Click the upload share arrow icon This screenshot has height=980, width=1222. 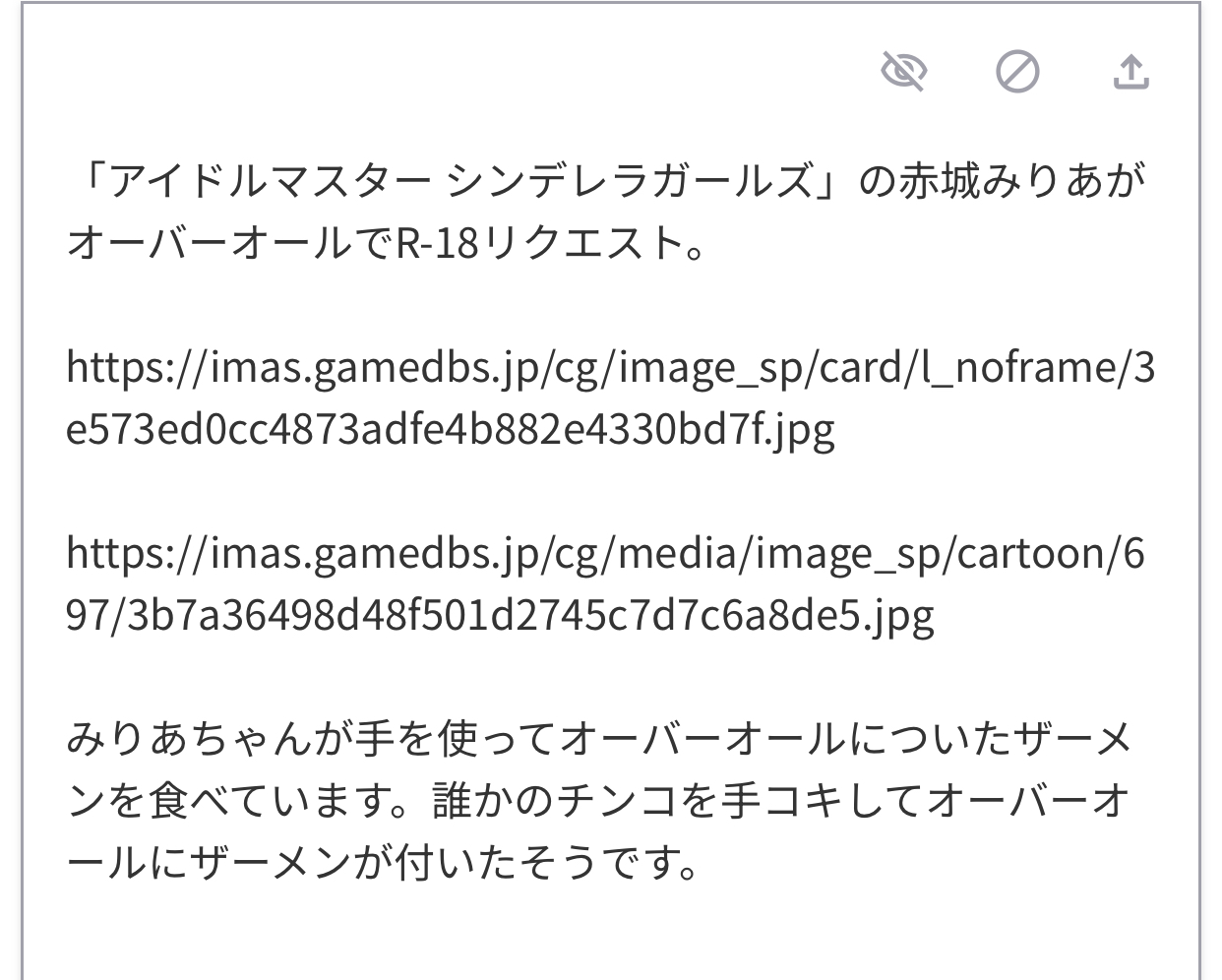point(1131,72)
